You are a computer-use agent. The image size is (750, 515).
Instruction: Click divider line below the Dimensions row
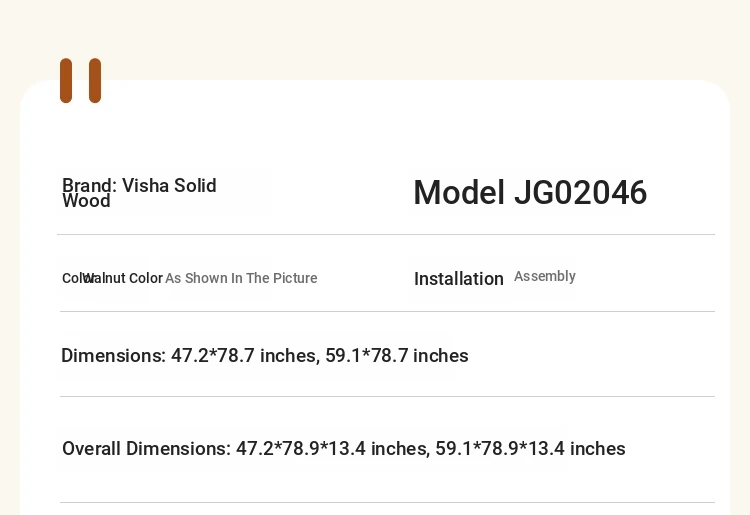tap(387, 396)
